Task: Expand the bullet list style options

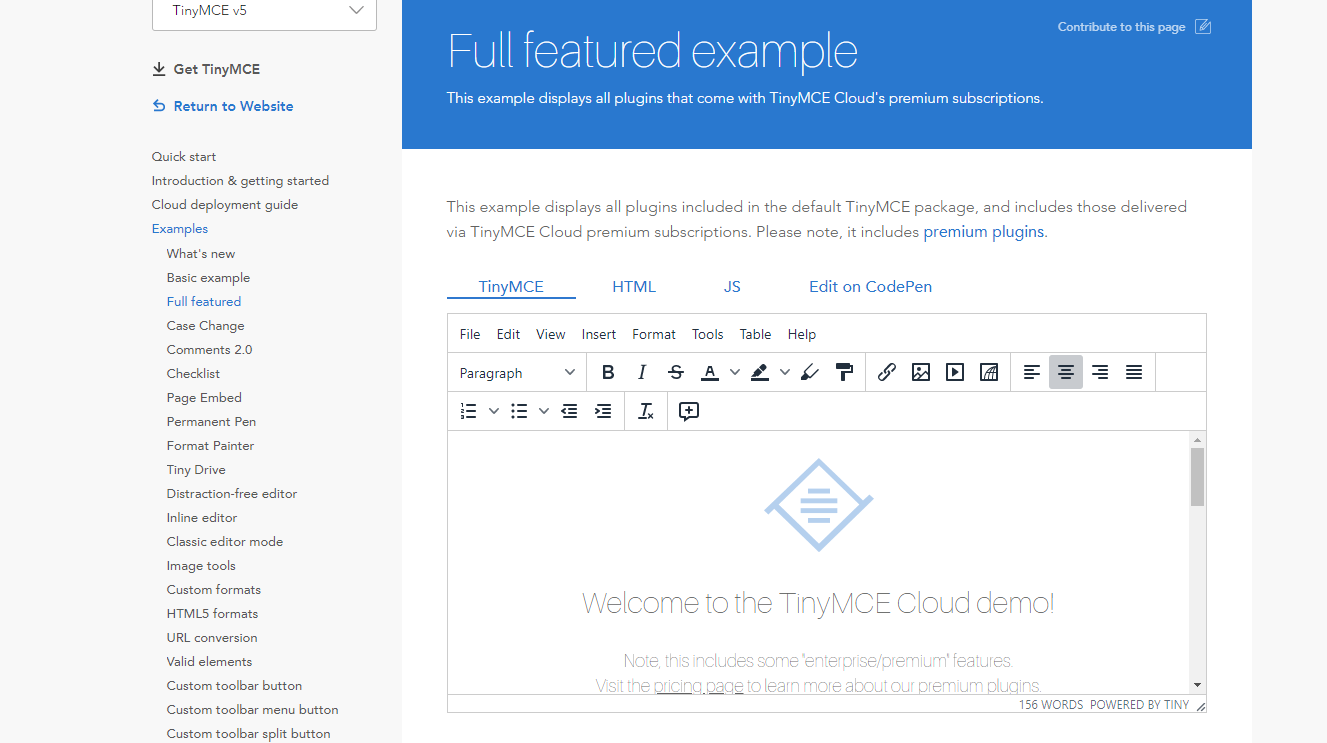Action: (x=543, y=410)
